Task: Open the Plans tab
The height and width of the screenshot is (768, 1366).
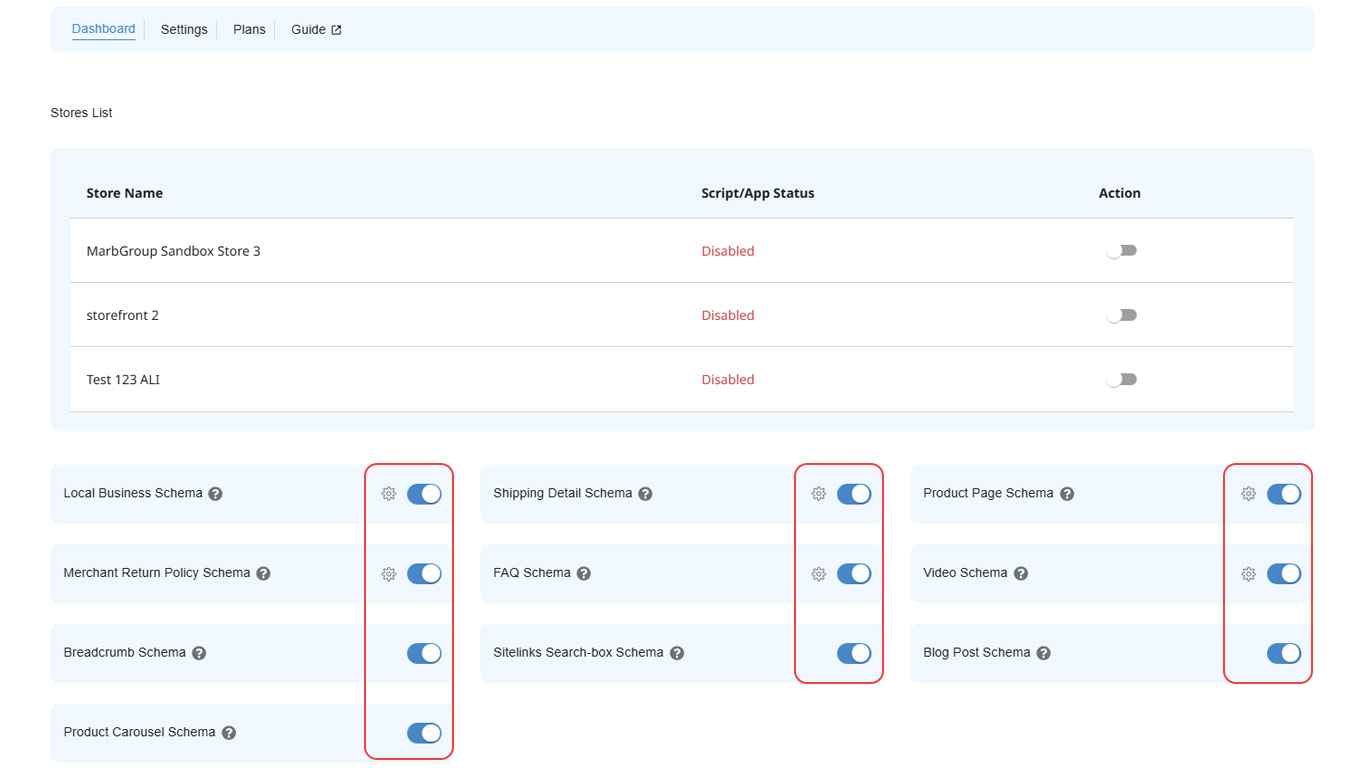Action: (x=249, y=30)
